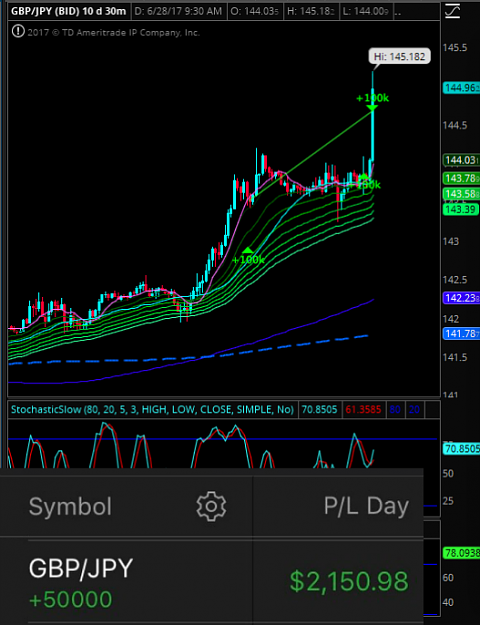Click the stochastic 70.8505 value label
Viewport: 480px width, 625px height.
click(320, 410)
